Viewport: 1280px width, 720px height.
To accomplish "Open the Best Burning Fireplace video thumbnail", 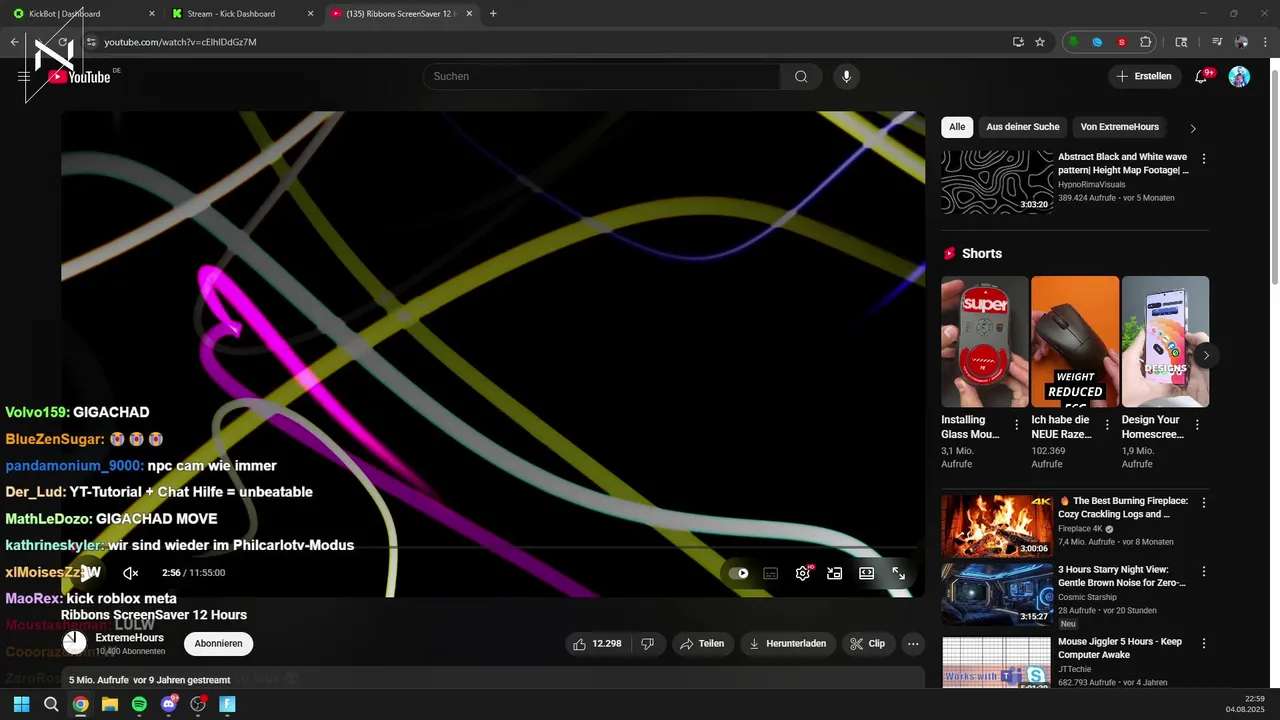I will (x=997, y=526).
